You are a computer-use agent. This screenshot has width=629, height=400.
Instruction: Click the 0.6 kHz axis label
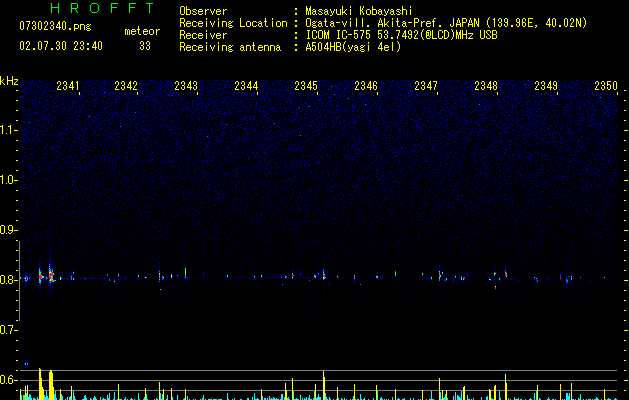[8, 380]
